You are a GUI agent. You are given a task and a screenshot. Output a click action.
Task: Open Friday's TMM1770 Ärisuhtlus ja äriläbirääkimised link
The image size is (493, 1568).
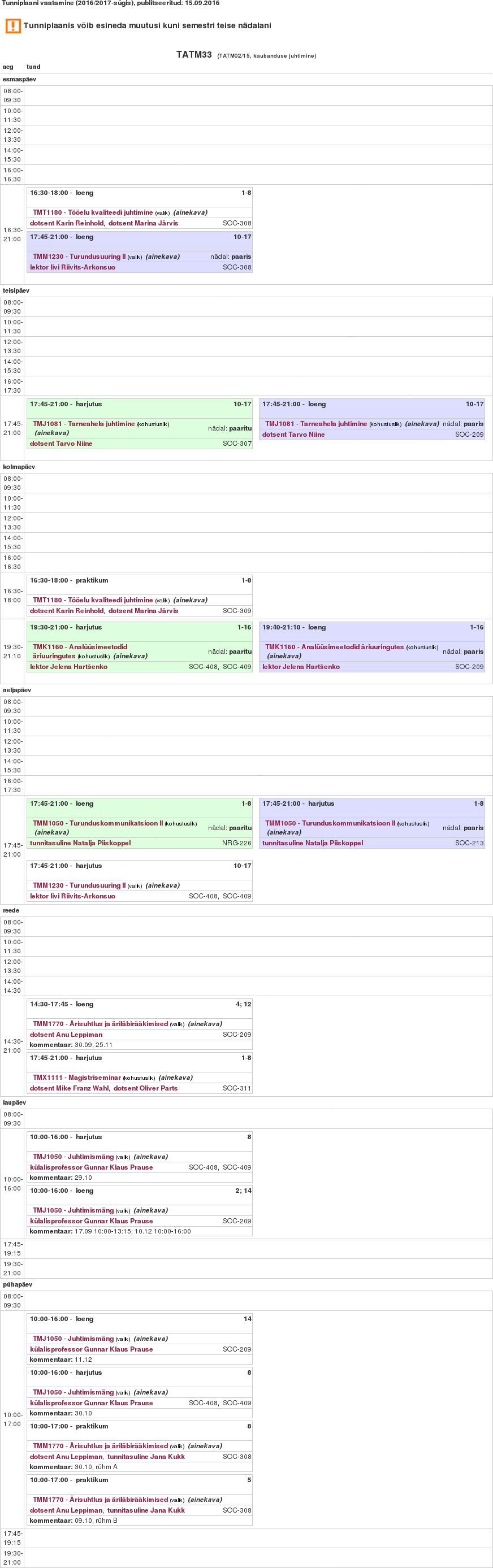(x=100, y=1024)
